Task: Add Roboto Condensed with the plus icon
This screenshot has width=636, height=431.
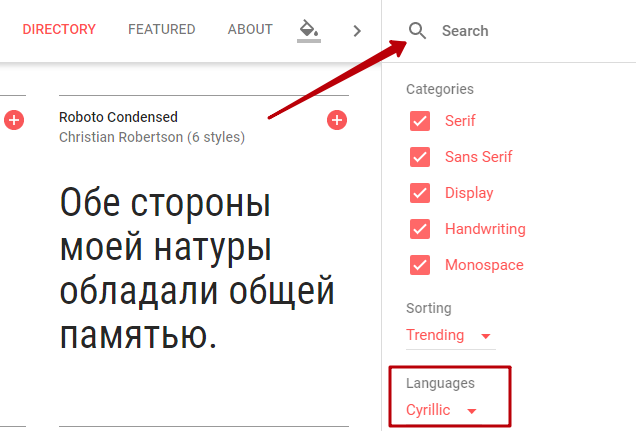Action: pyautogui.click(x=337, y=121)
